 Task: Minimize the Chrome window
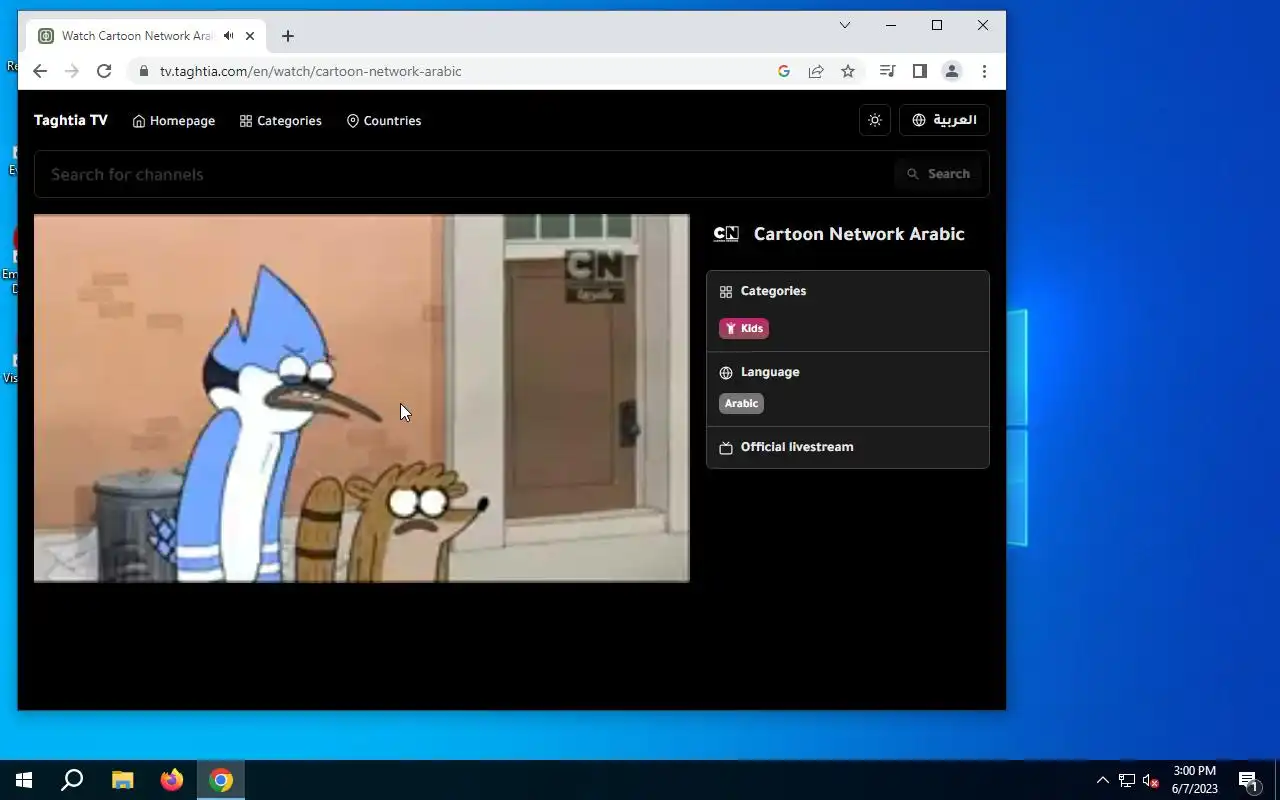(x=891, y=25)
